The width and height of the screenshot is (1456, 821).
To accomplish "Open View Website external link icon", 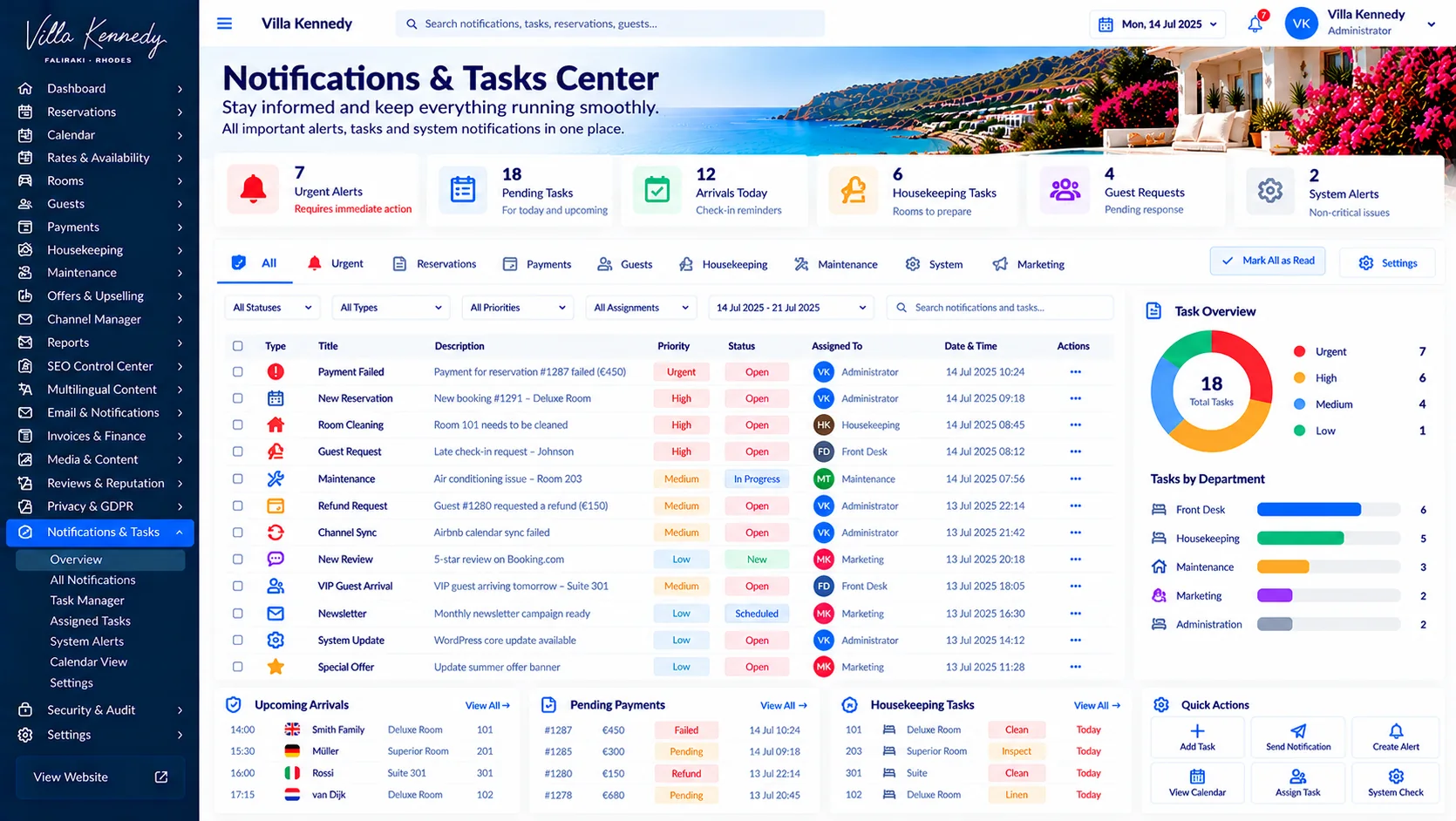I will click(x=161, y=777).
